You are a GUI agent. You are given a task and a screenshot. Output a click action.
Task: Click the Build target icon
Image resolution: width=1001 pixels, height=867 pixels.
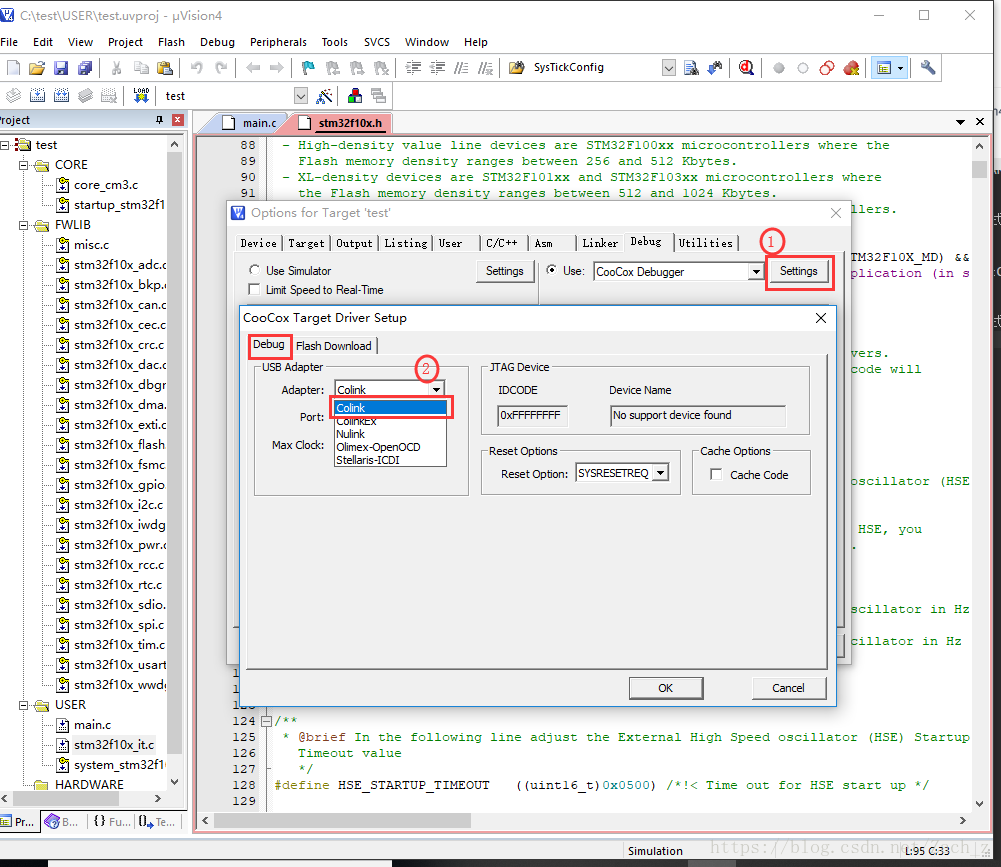click(37, 96)
